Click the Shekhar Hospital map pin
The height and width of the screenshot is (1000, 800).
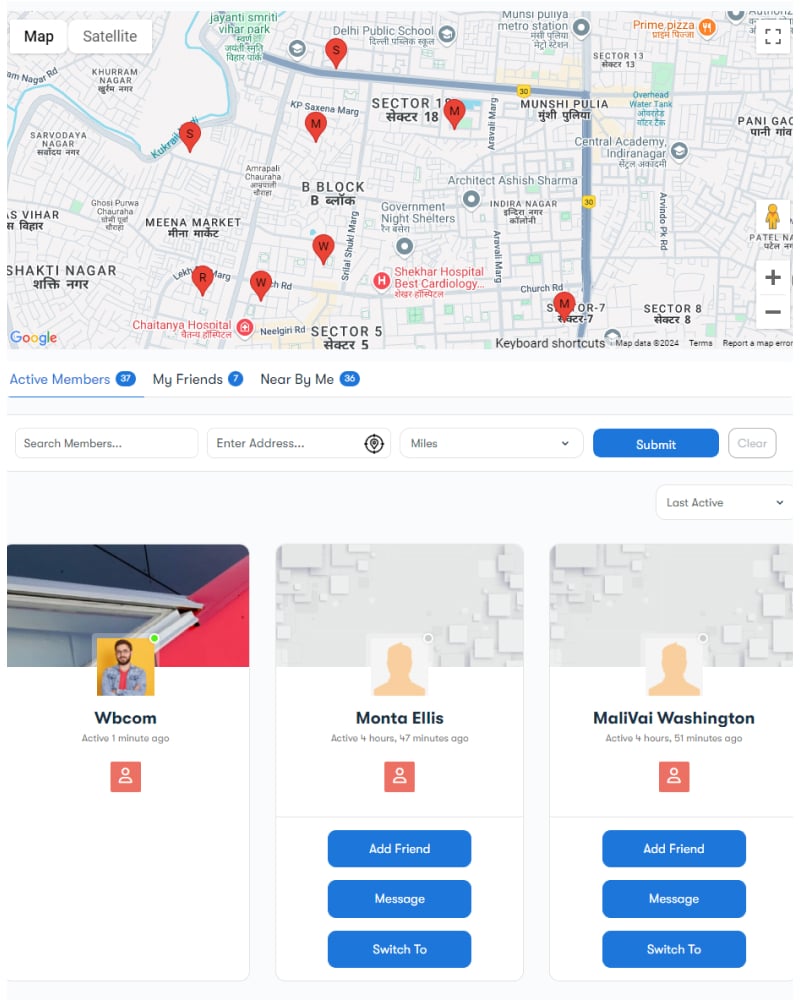pyautogui.click(x=381, y=280)
